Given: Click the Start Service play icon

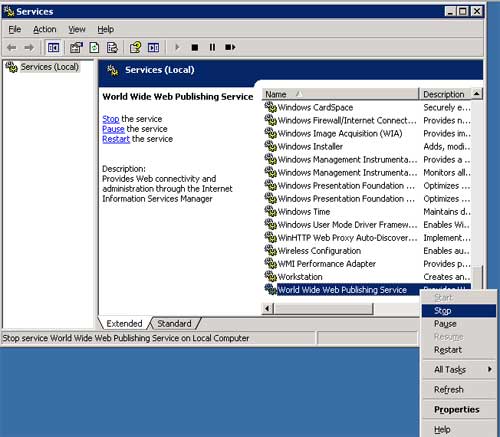Looking at the screenshot, I should (x=177, y=47).
